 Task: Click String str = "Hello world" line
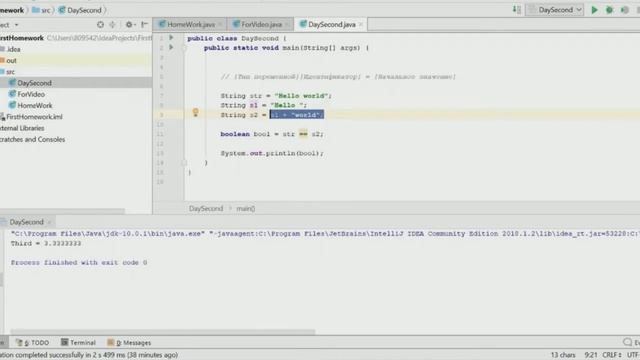click(276, 96)
